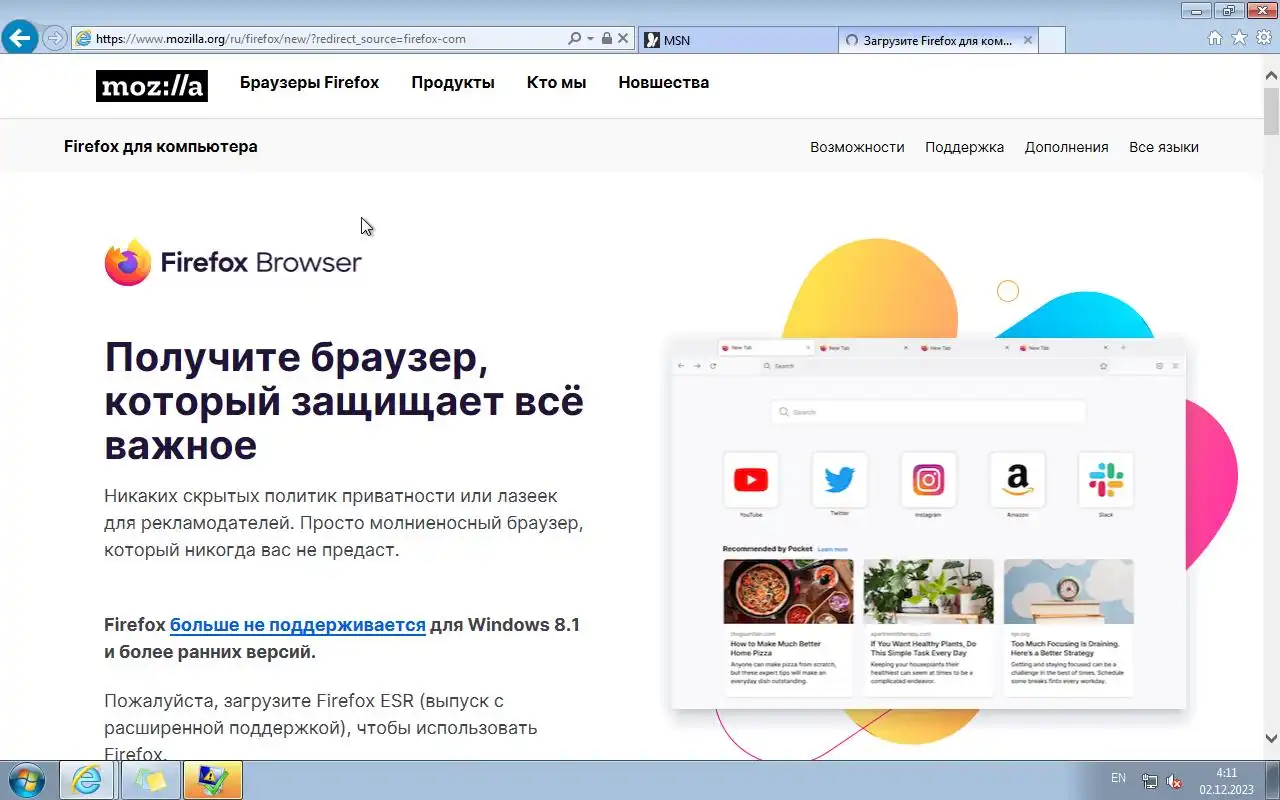This screenshot has width=1280, height=800.
Task: Open the Windows Start menu
Action: click(27, 780)
